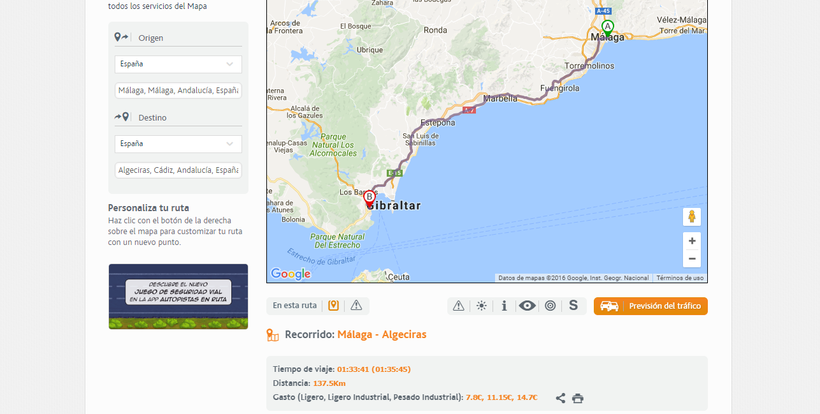Viewport: 820px width, 414px height.
Task: Share the route using share icon
Action: coord(561,398)
